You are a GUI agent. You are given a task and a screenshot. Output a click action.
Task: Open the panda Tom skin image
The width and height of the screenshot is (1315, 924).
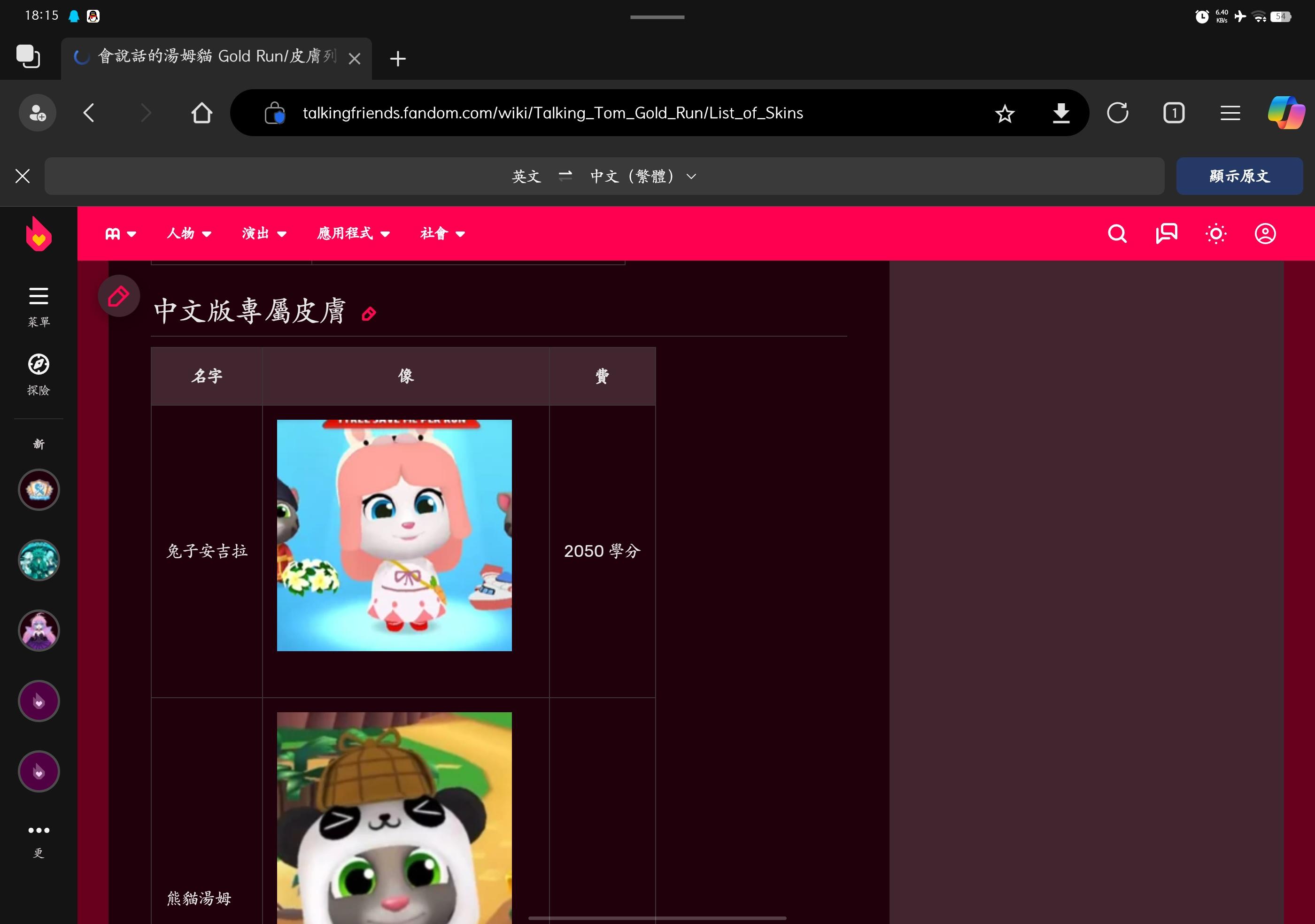[x=394, y=818]
